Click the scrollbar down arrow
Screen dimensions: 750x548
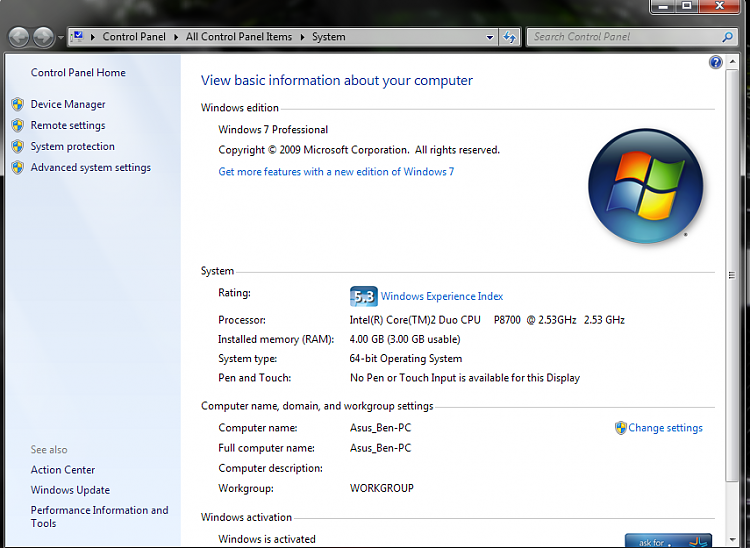[x=732, y=541]
